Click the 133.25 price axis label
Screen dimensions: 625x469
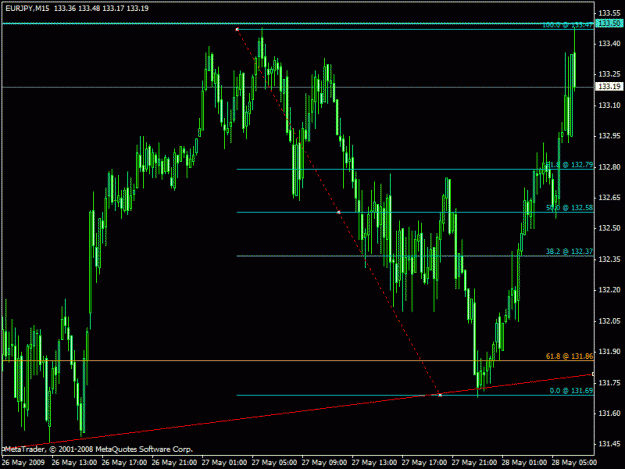(609, 74)
